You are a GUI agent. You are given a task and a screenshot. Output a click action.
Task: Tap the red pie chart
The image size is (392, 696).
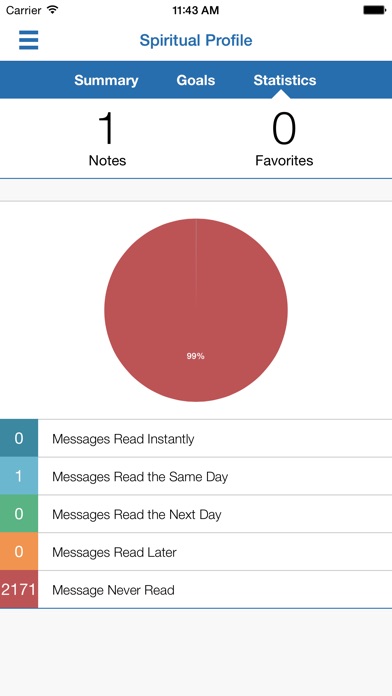[x=196, y=310]
